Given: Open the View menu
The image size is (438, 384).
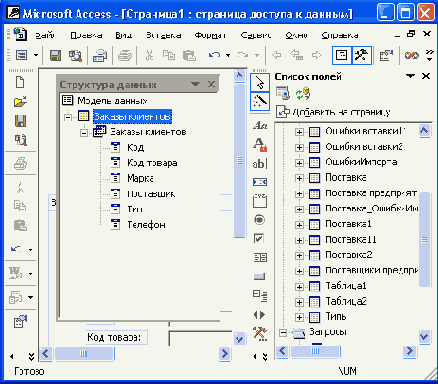Looking at the screenshot, I should (x=124, y=35).
